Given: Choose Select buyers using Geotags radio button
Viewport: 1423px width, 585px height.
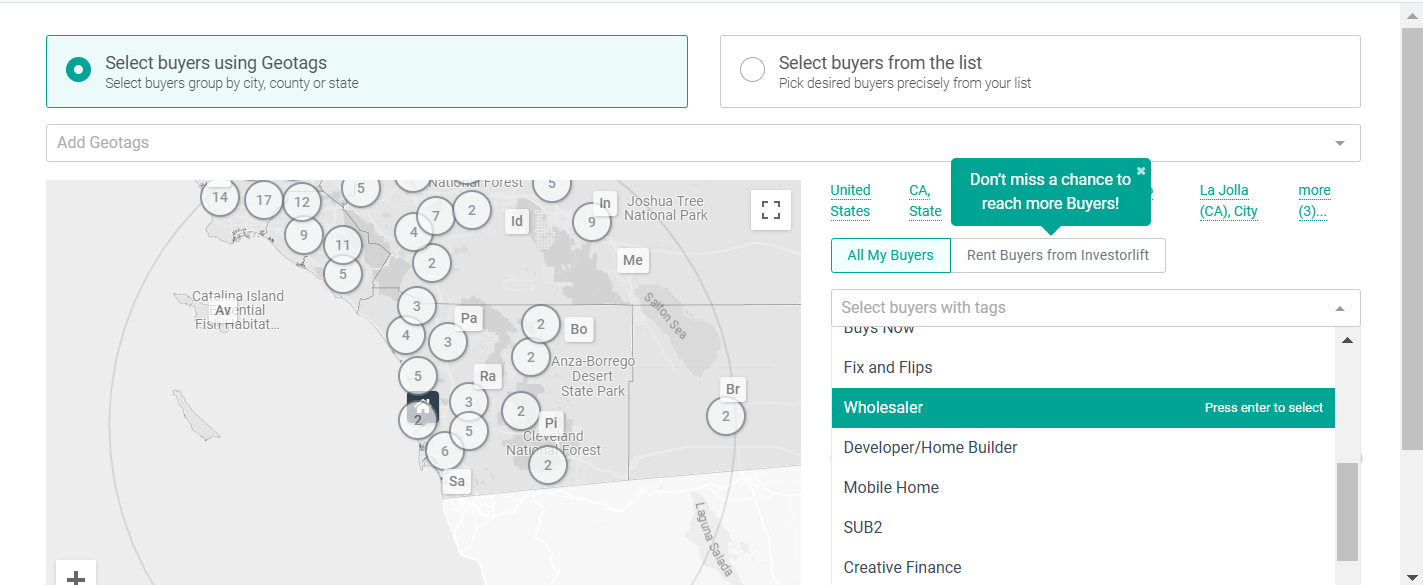Looking at the screenshot, I should click(x=79, y=71).
